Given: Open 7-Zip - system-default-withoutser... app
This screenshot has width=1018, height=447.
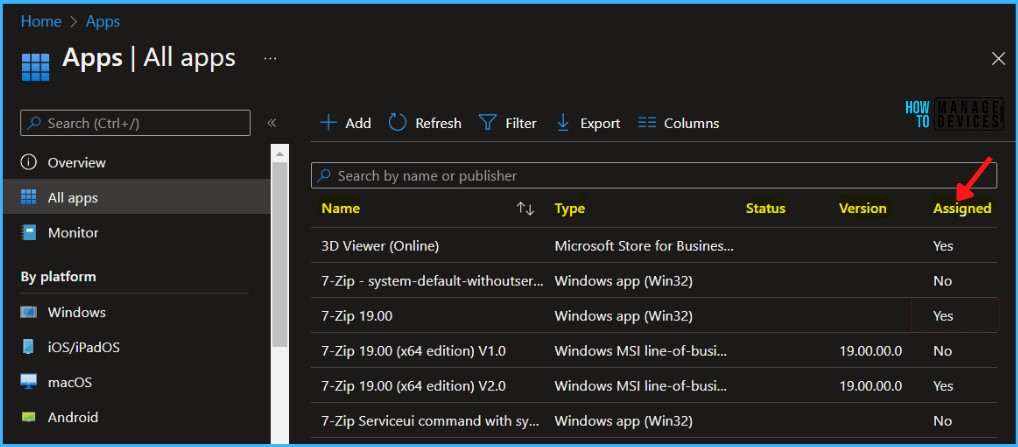Looking at the screenshot, I should 432,281.
